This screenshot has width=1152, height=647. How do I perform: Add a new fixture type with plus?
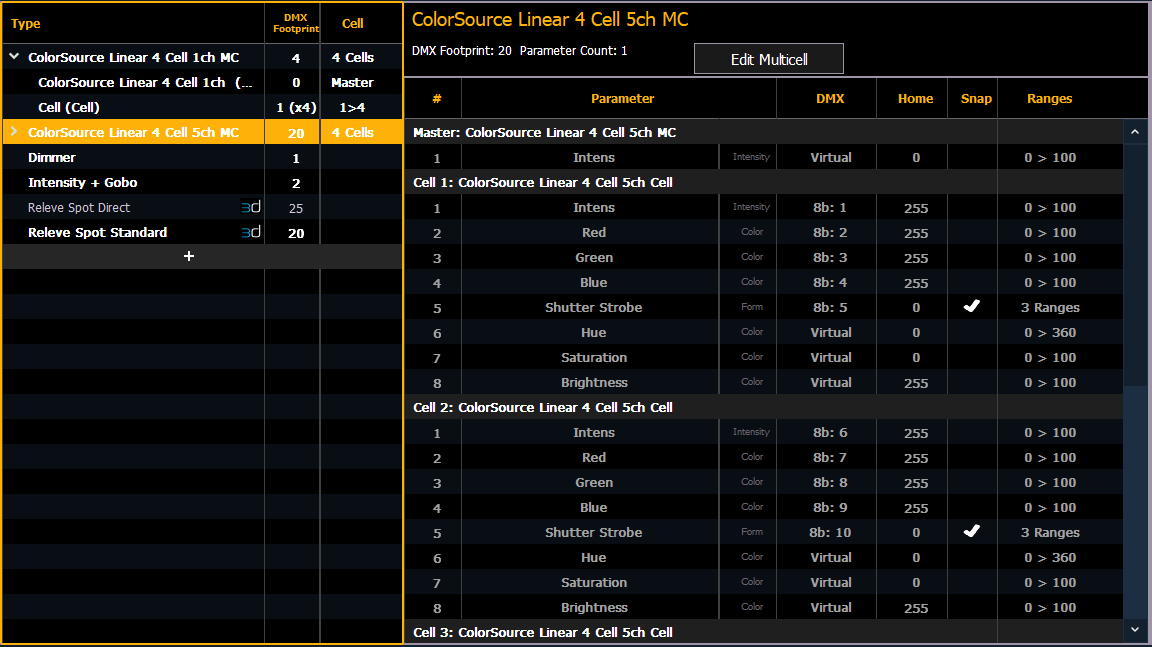click(x=189, y=256)
